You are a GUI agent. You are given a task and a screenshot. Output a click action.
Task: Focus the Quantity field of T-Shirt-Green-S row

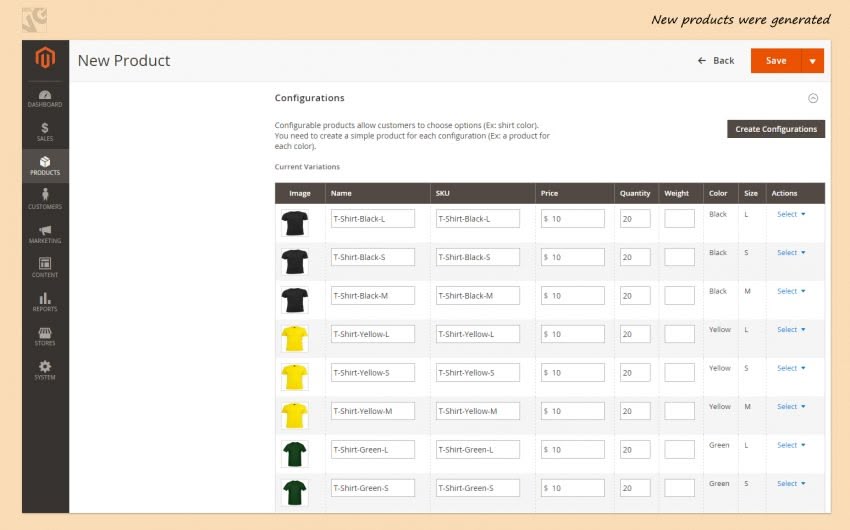635,488
